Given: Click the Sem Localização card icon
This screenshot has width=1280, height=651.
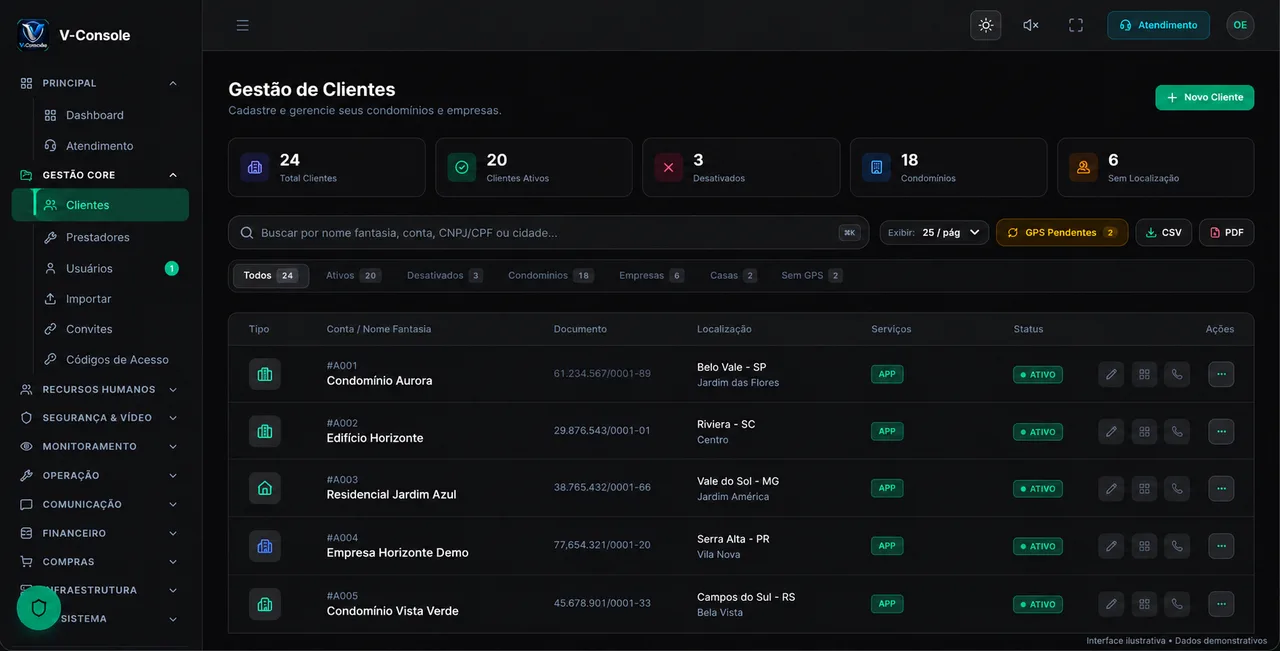Looking at the screenshot, I should point(1083,167).
